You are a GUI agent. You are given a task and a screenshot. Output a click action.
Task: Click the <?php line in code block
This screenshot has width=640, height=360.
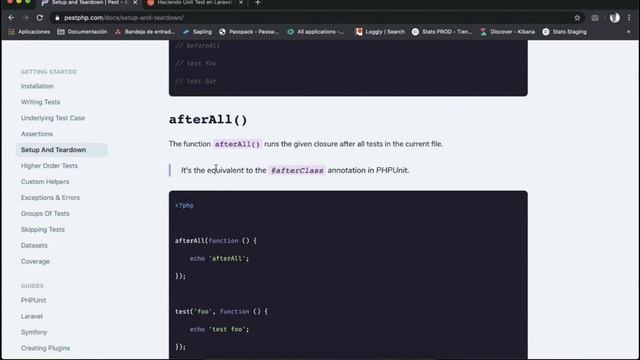184,205
